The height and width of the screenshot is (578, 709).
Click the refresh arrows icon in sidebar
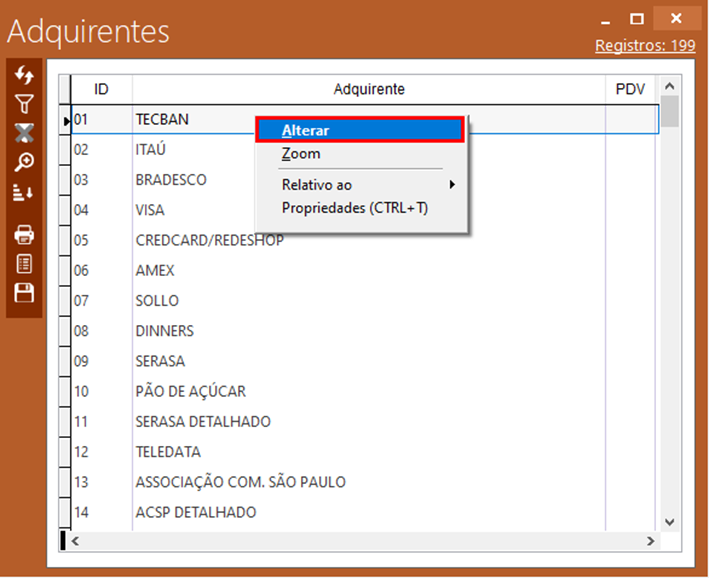(x=25, y=76)
